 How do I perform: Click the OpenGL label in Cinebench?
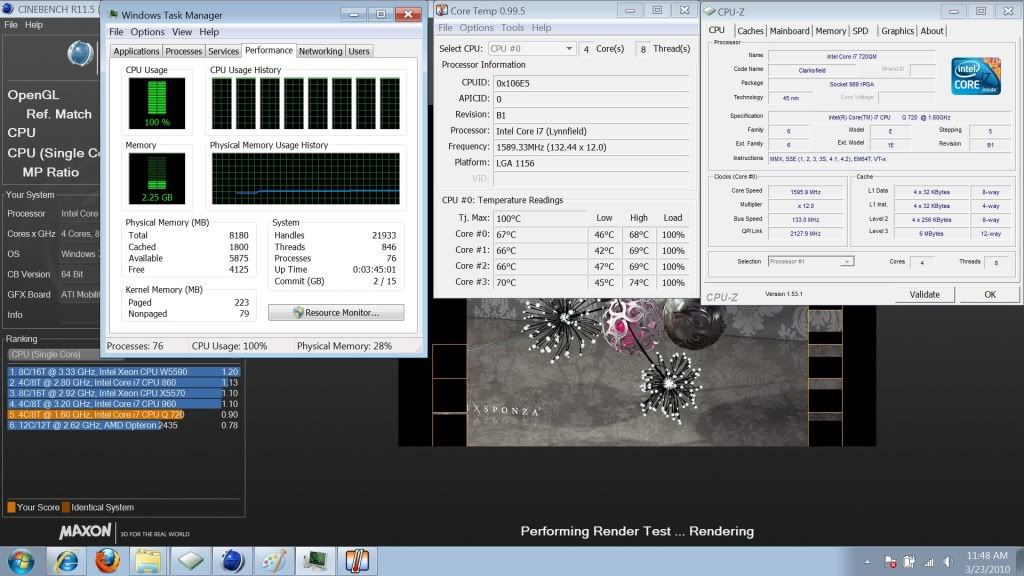33,95
